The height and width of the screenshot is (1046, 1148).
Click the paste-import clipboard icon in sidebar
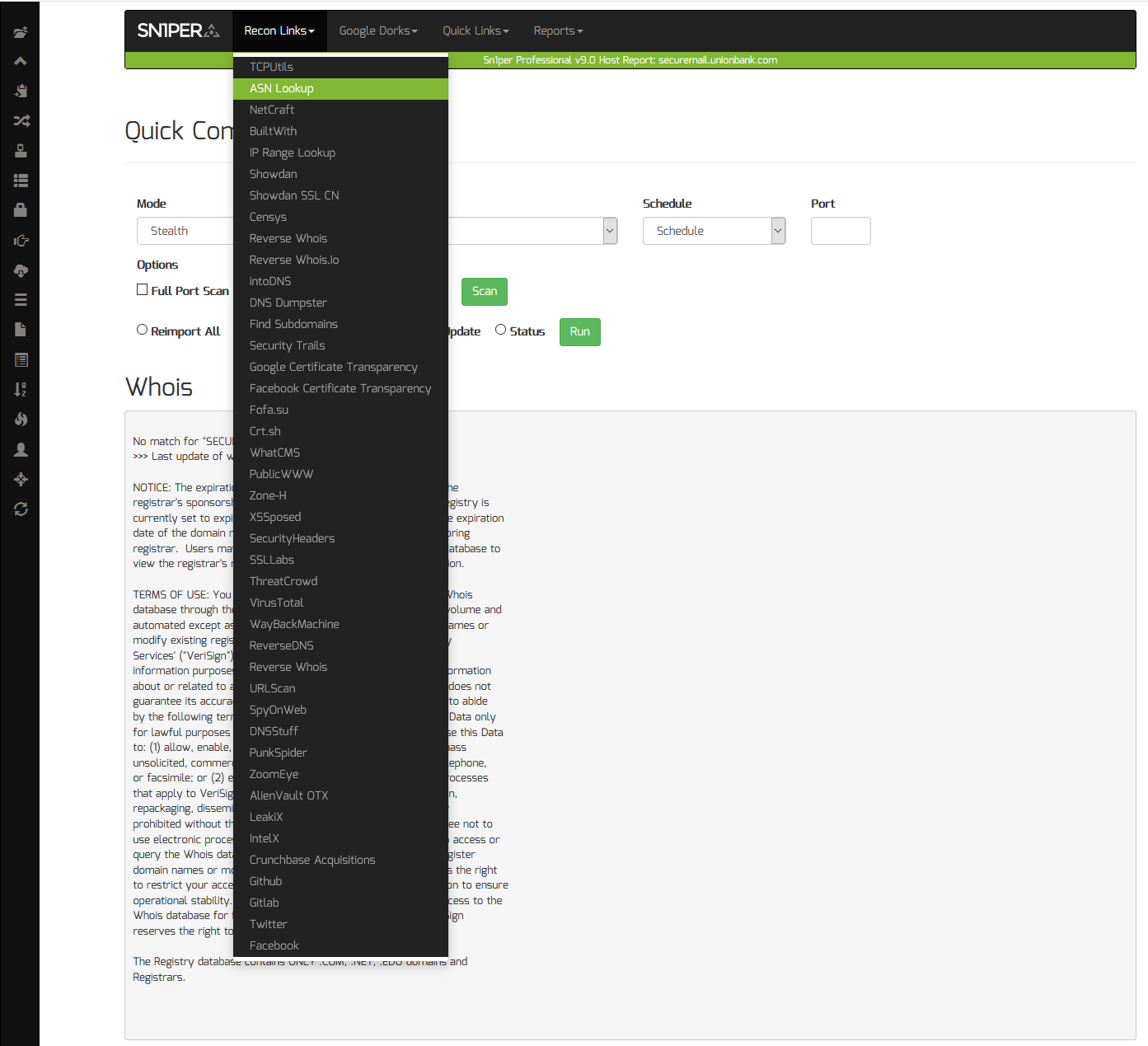point(21,91)
